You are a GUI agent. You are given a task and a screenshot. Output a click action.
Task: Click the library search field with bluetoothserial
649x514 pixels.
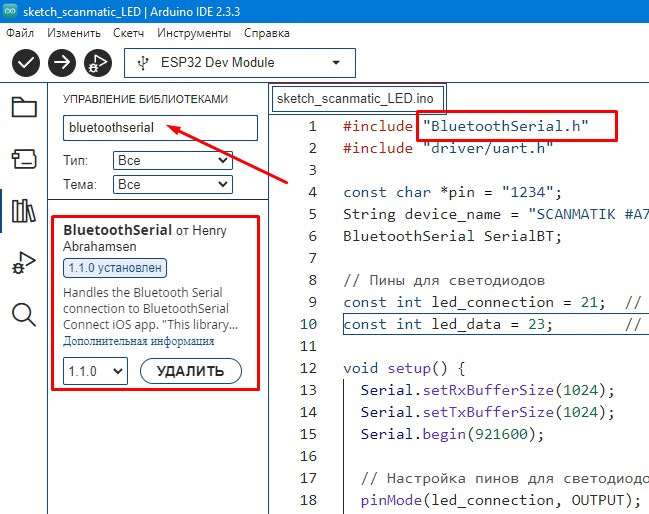[160, 128]
